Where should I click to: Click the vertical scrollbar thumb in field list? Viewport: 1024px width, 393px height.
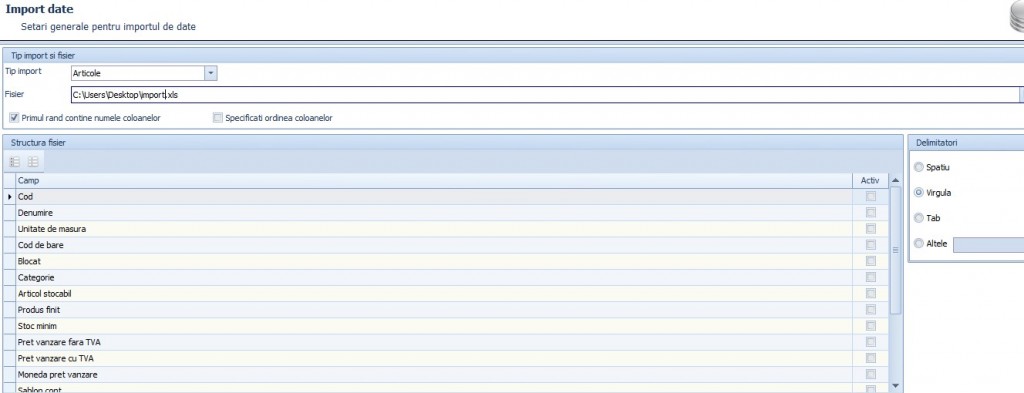[x=895, y=251]
